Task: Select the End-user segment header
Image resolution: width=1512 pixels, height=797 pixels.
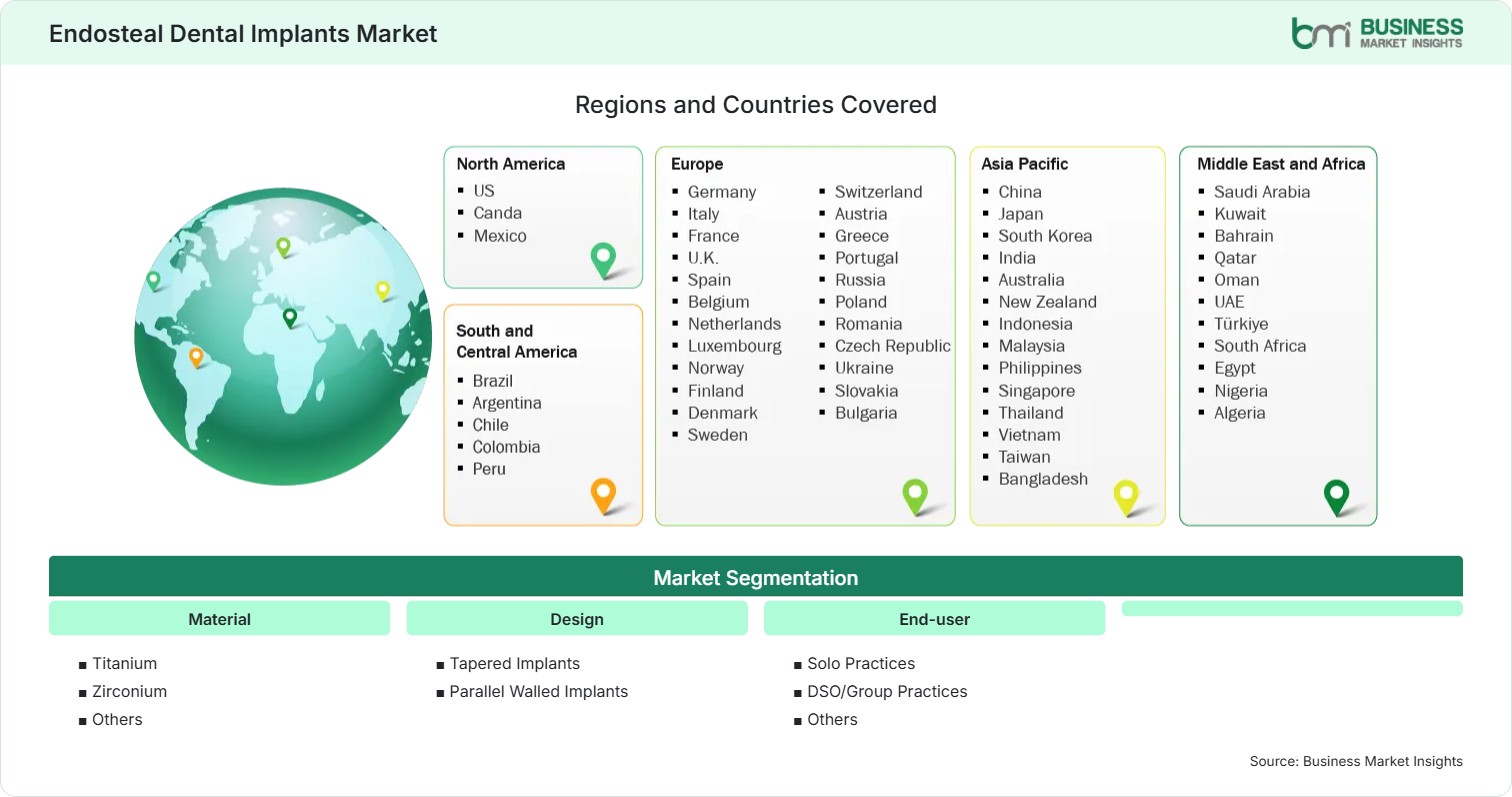Action: (x=934, y=619)
